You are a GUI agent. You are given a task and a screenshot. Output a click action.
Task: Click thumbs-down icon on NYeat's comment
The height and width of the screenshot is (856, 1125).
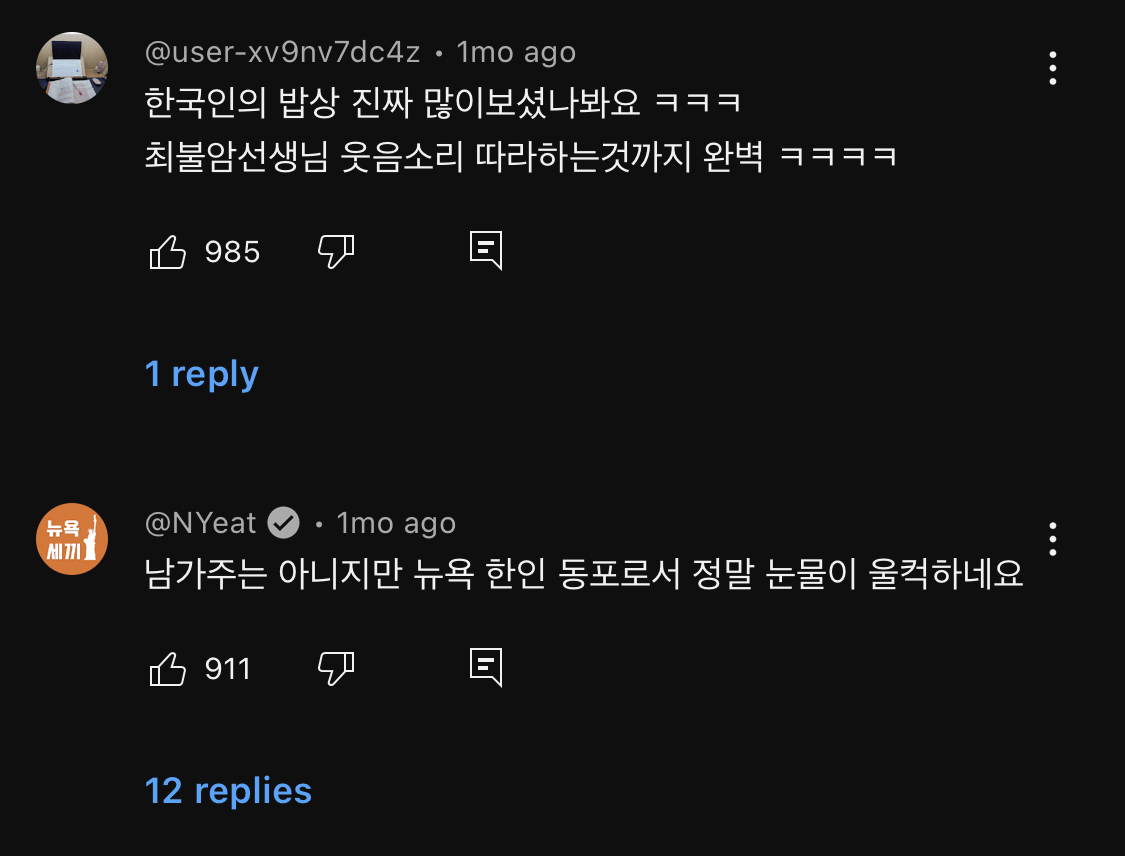[x=335, y=668]
